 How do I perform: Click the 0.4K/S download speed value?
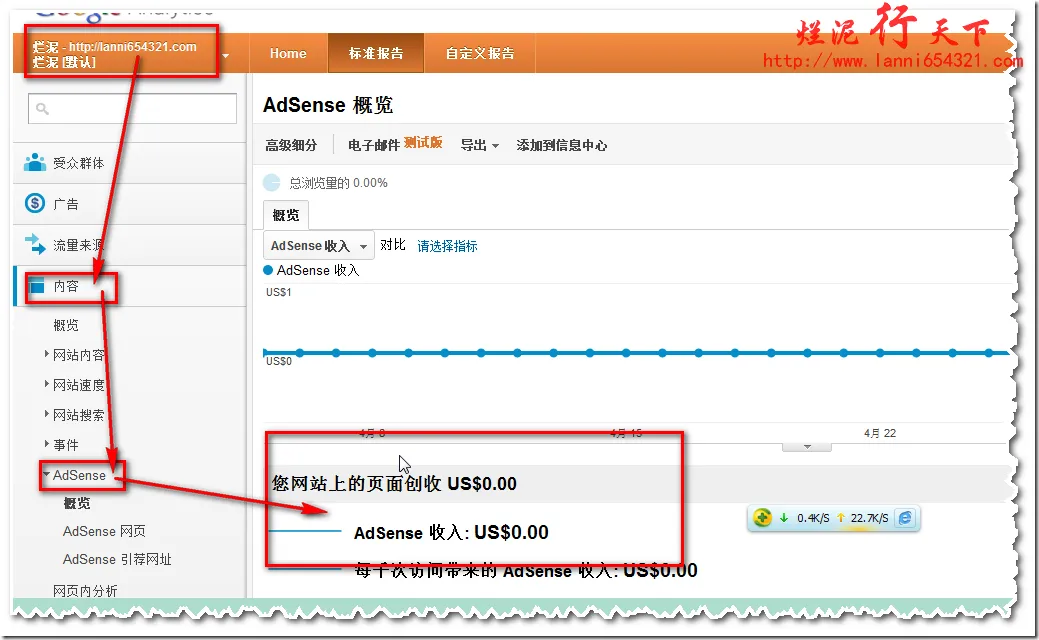[x=813, y=518]
